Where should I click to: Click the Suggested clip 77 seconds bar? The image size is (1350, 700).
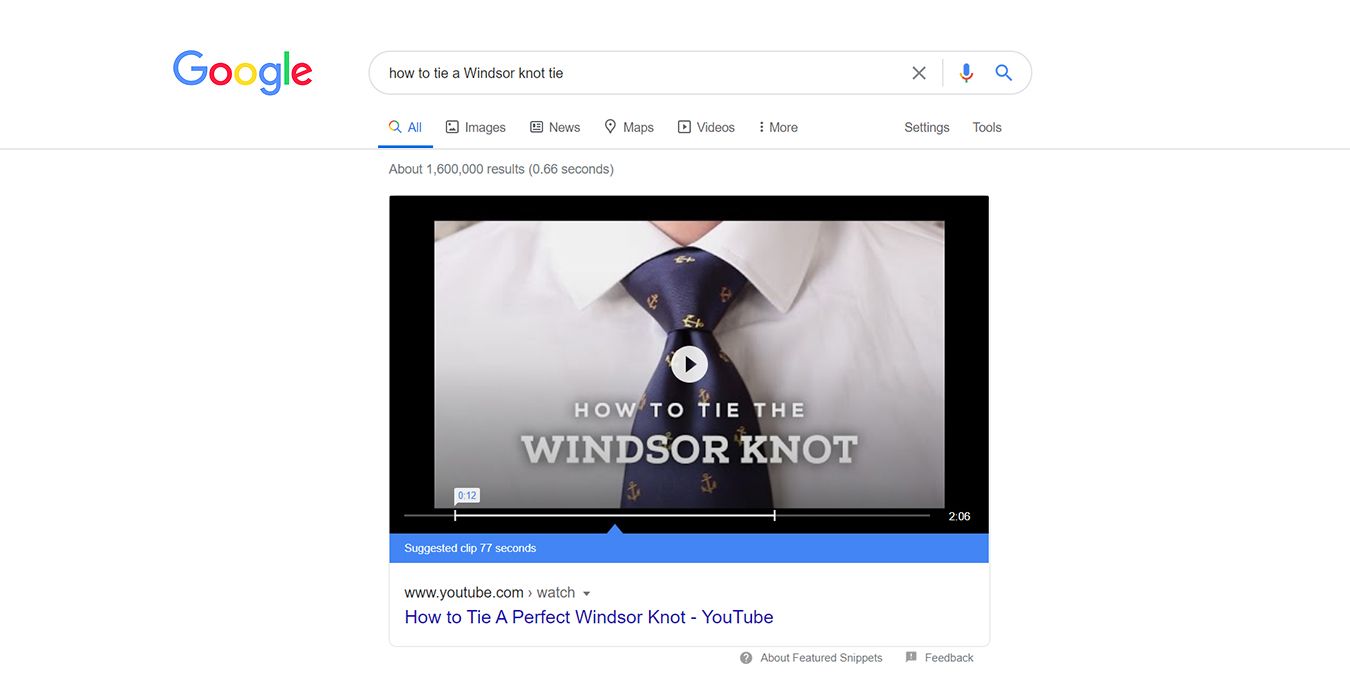689,548
